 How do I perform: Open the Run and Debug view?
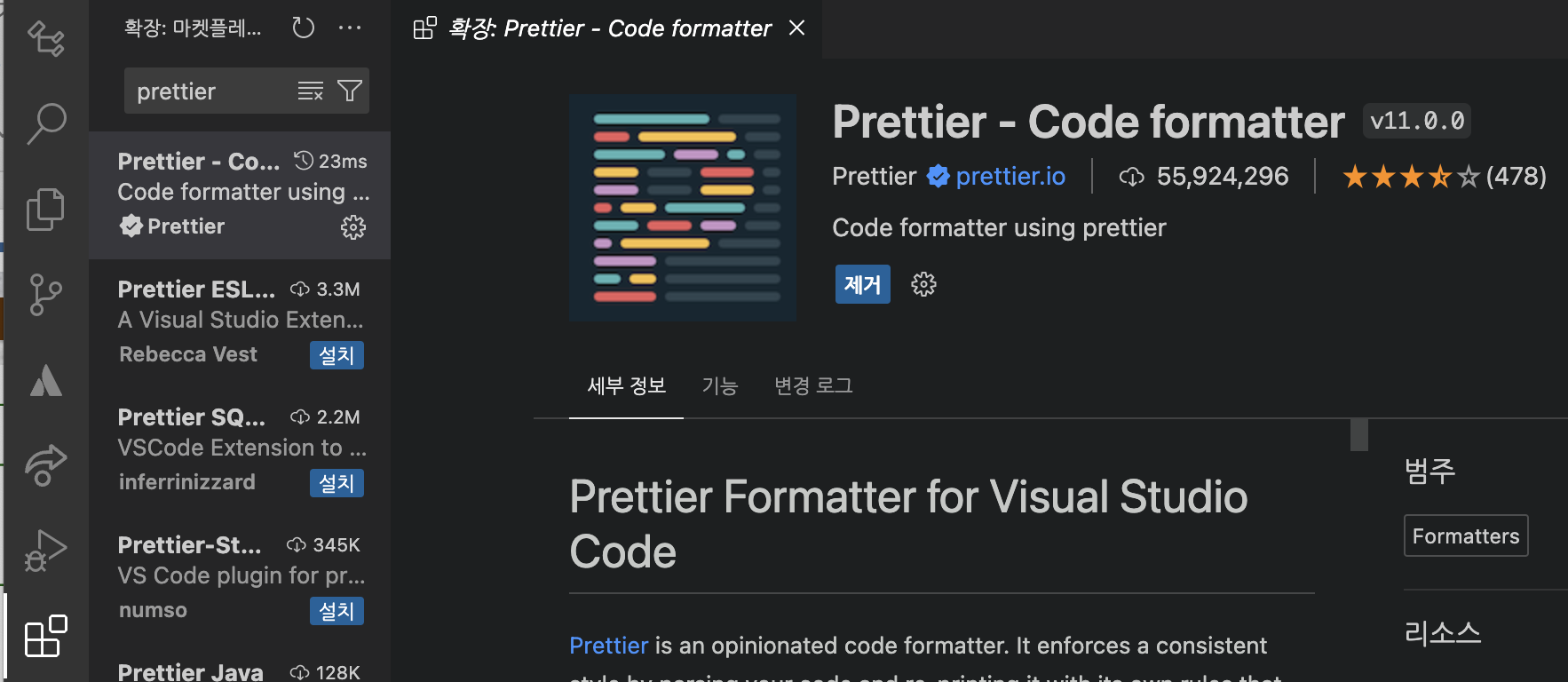tap(46, 551)
